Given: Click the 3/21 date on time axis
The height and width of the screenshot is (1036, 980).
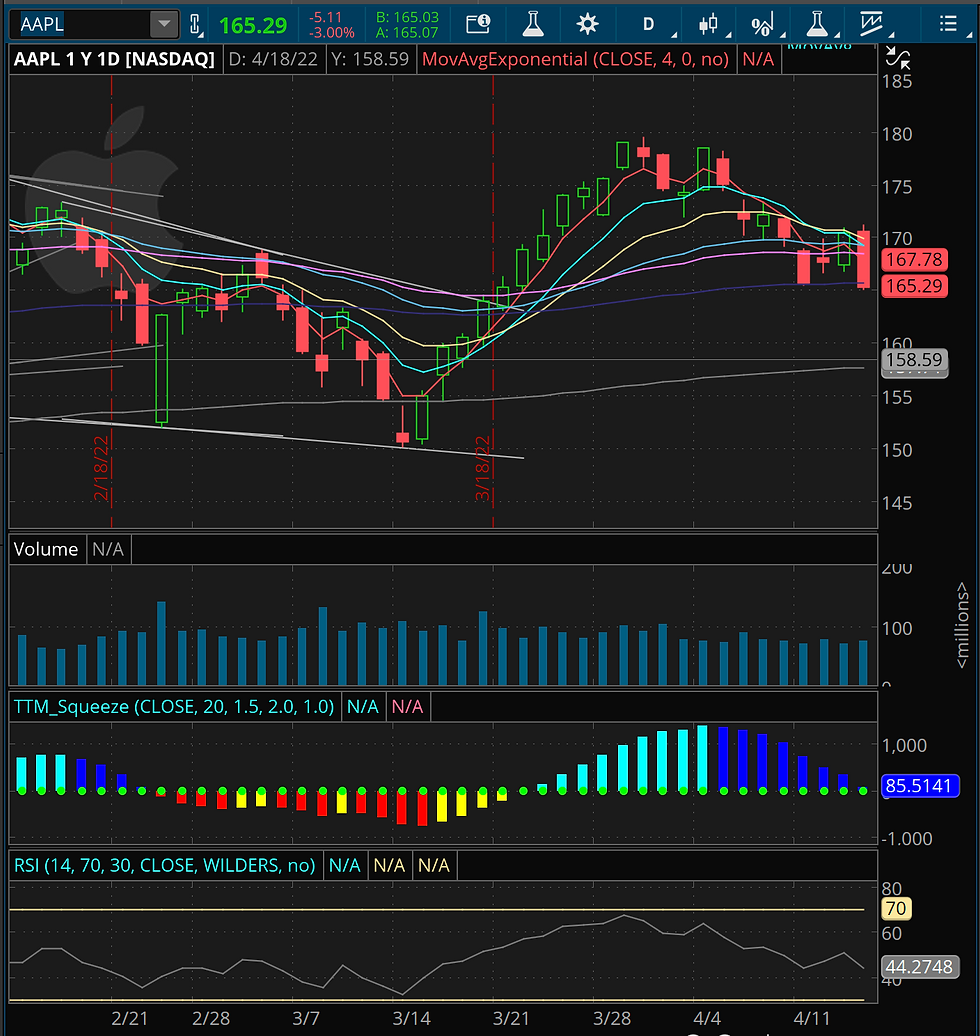Looking at the screenshot, I should [x=511, y=1018].
